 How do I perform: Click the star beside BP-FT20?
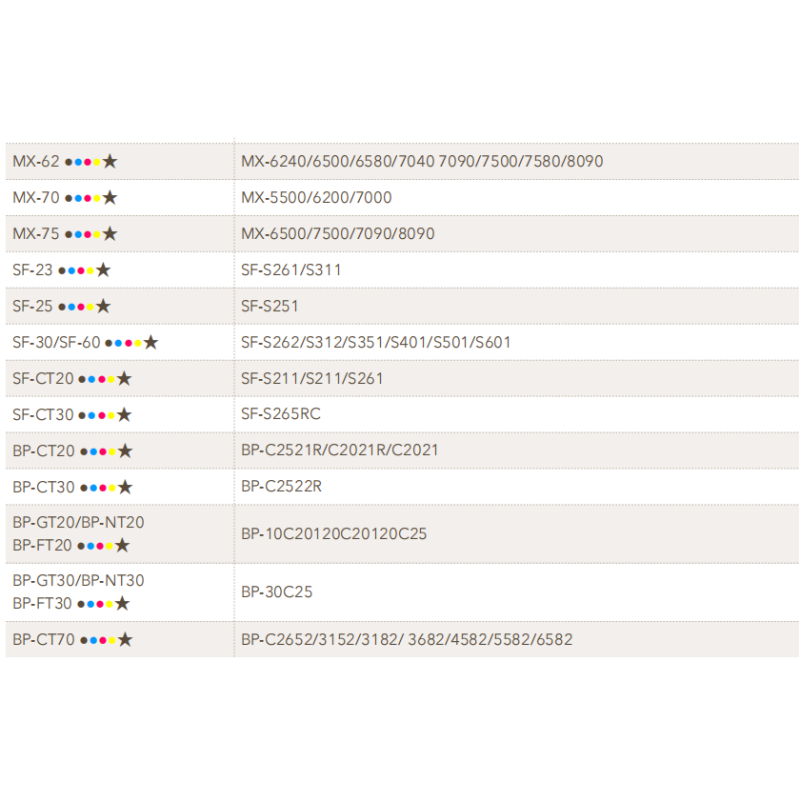122,545
